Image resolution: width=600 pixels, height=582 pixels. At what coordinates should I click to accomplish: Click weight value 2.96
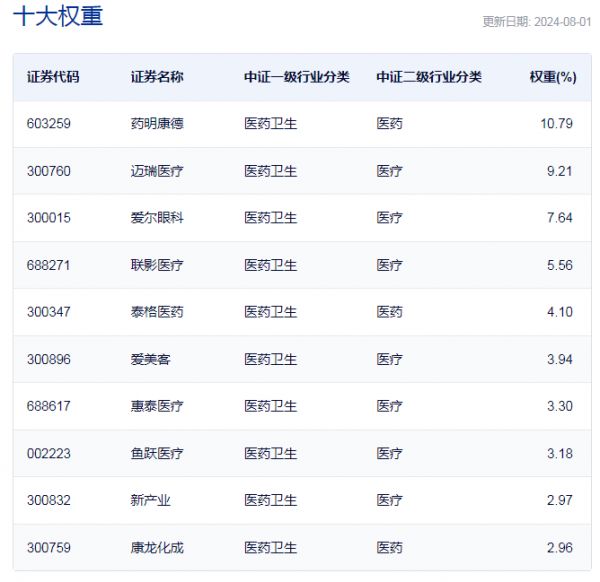pos(559,548)
